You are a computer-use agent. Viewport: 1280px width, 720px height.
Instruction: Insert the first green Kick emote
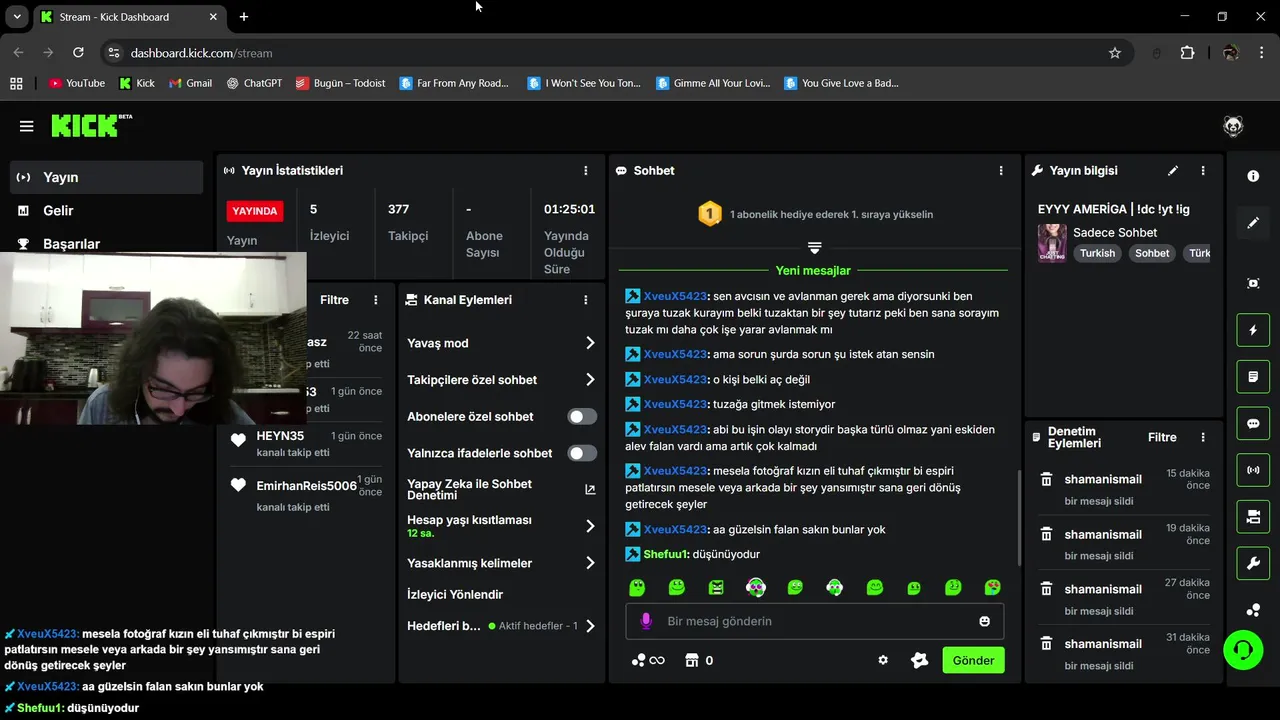[x=637, y=587]
